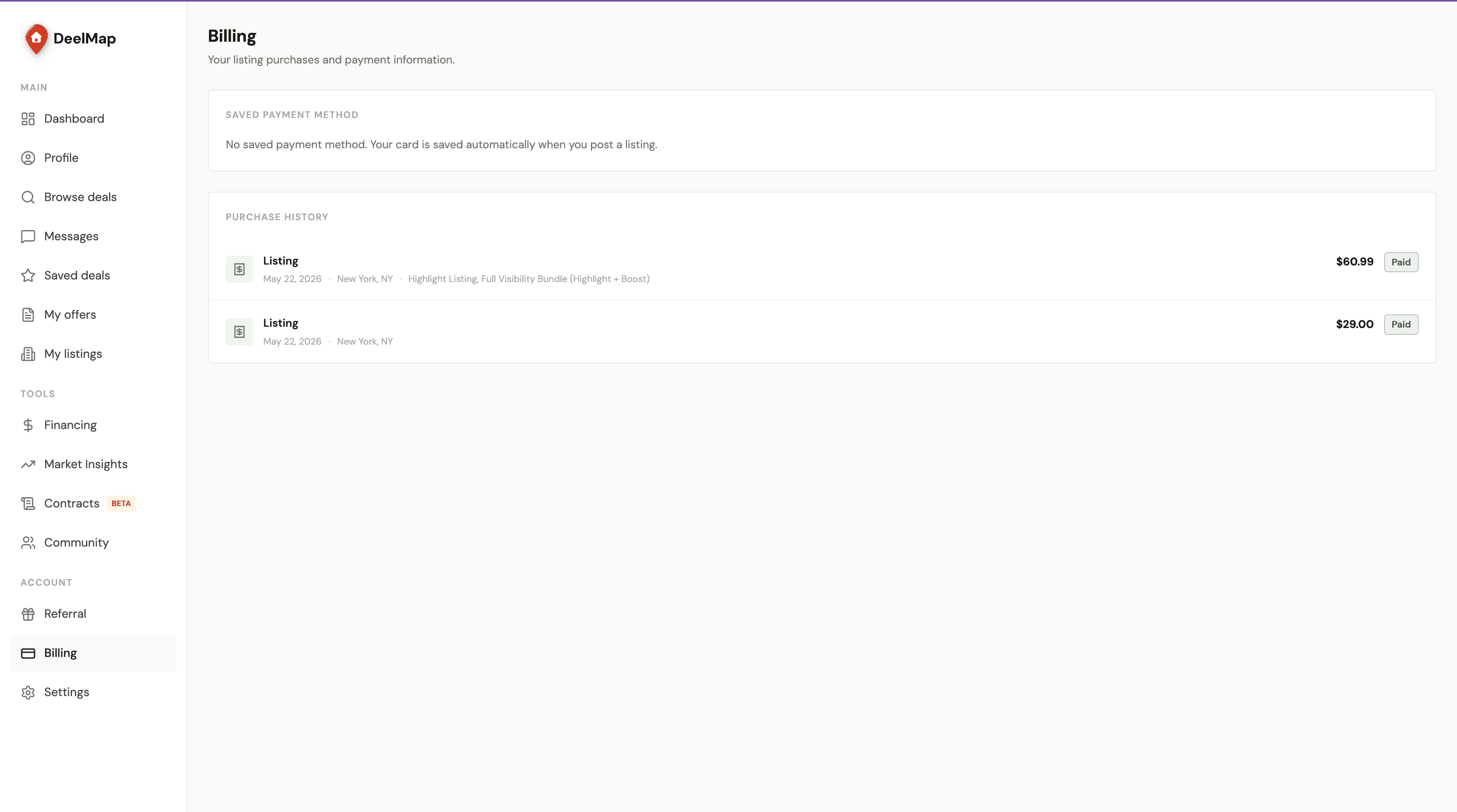Click the Paid badge for $60.99 purchase
Image resolution: width=1457 pixels, height=812 pixels.
click(1400, 262)
